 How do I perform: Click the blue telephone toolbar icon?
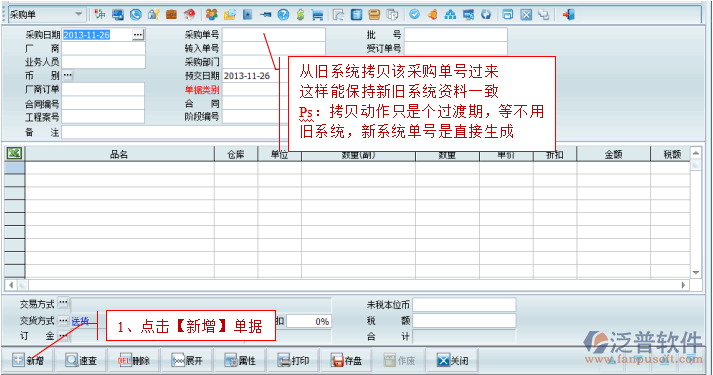tap(136, 15)
